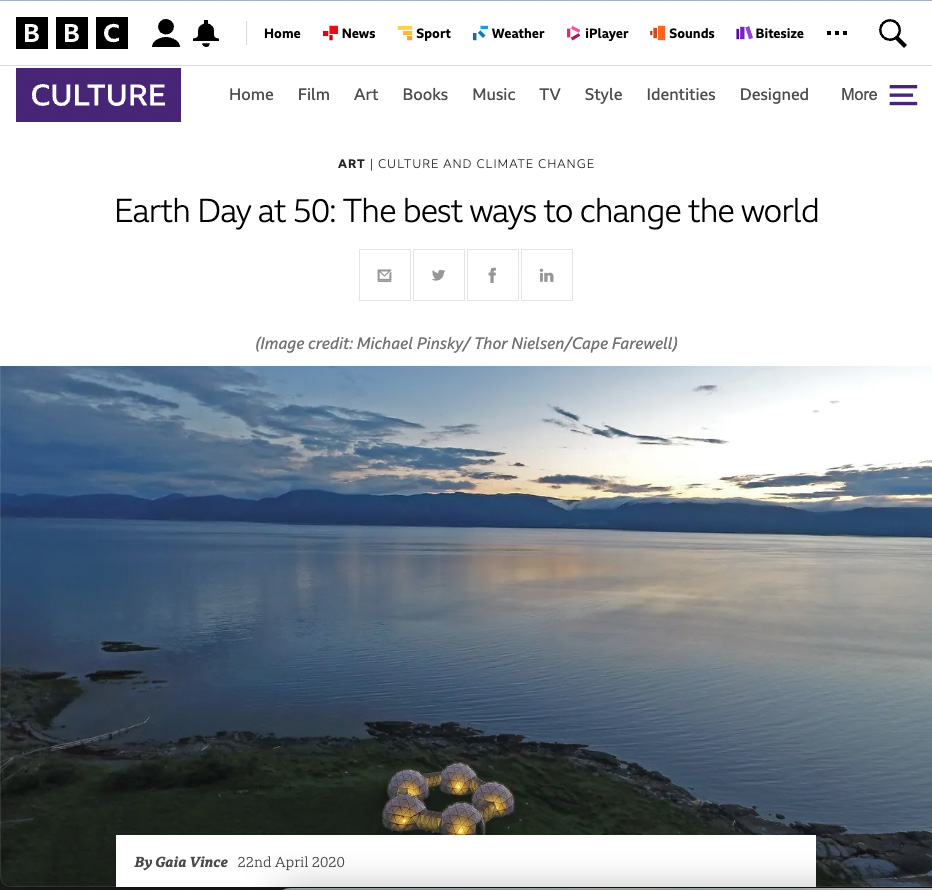Click the BBC logo
The height and width of the screenshot is (890, 932).
pyautogui.click(x=72, y=33)
